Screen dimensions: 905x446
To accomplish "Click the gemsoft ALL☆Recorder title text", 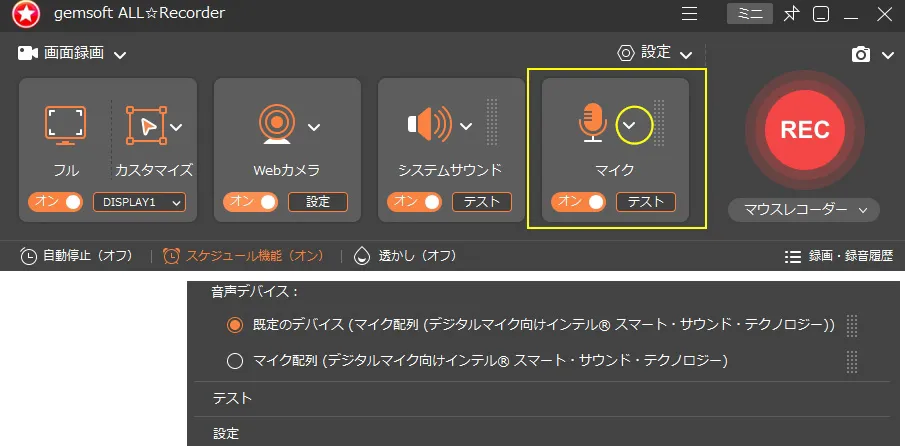I will (139, 13).
